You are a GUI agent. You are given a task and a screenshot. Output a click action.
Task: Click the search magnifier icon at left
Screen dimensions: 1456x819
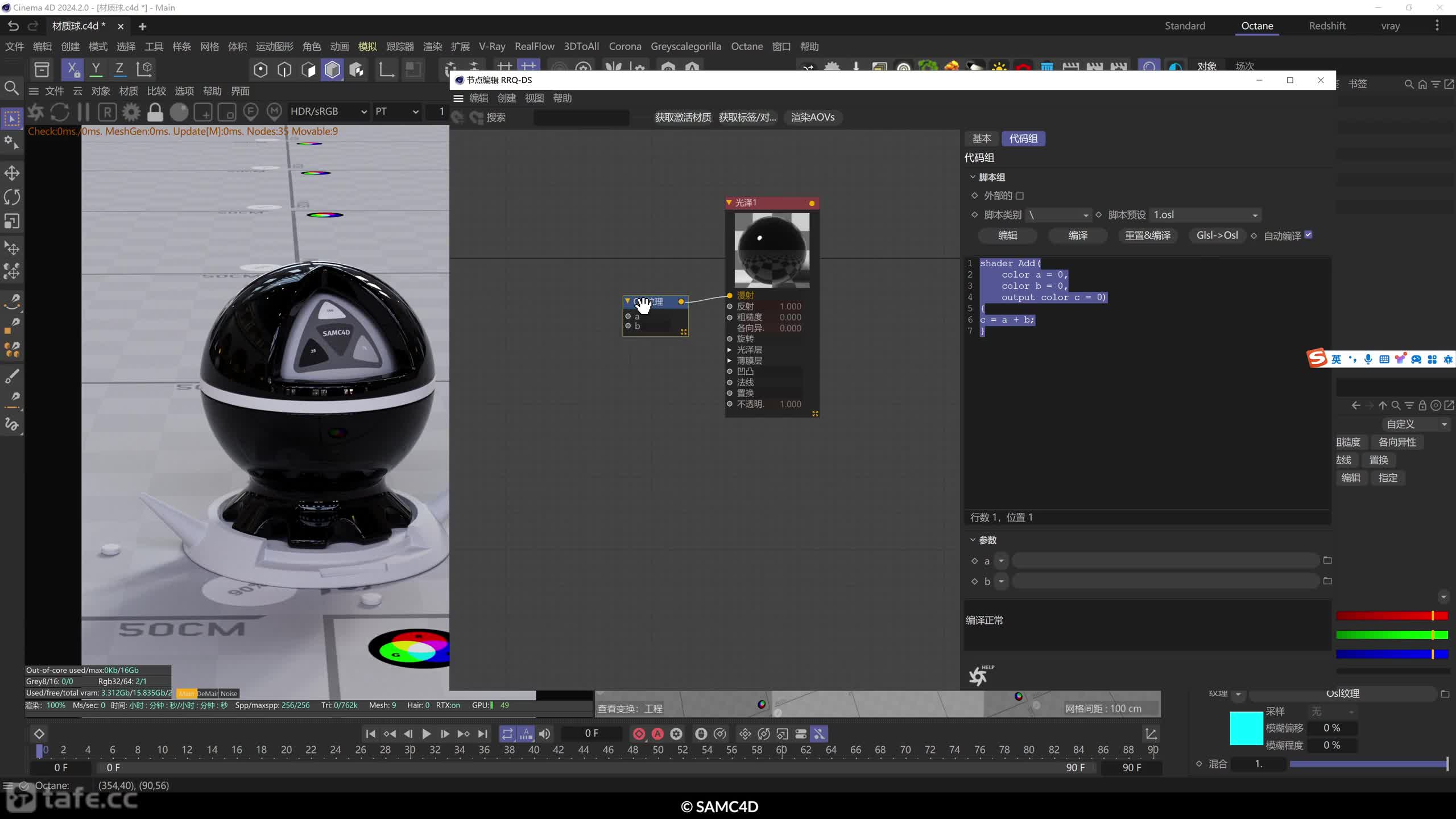[x=12, y=88]
